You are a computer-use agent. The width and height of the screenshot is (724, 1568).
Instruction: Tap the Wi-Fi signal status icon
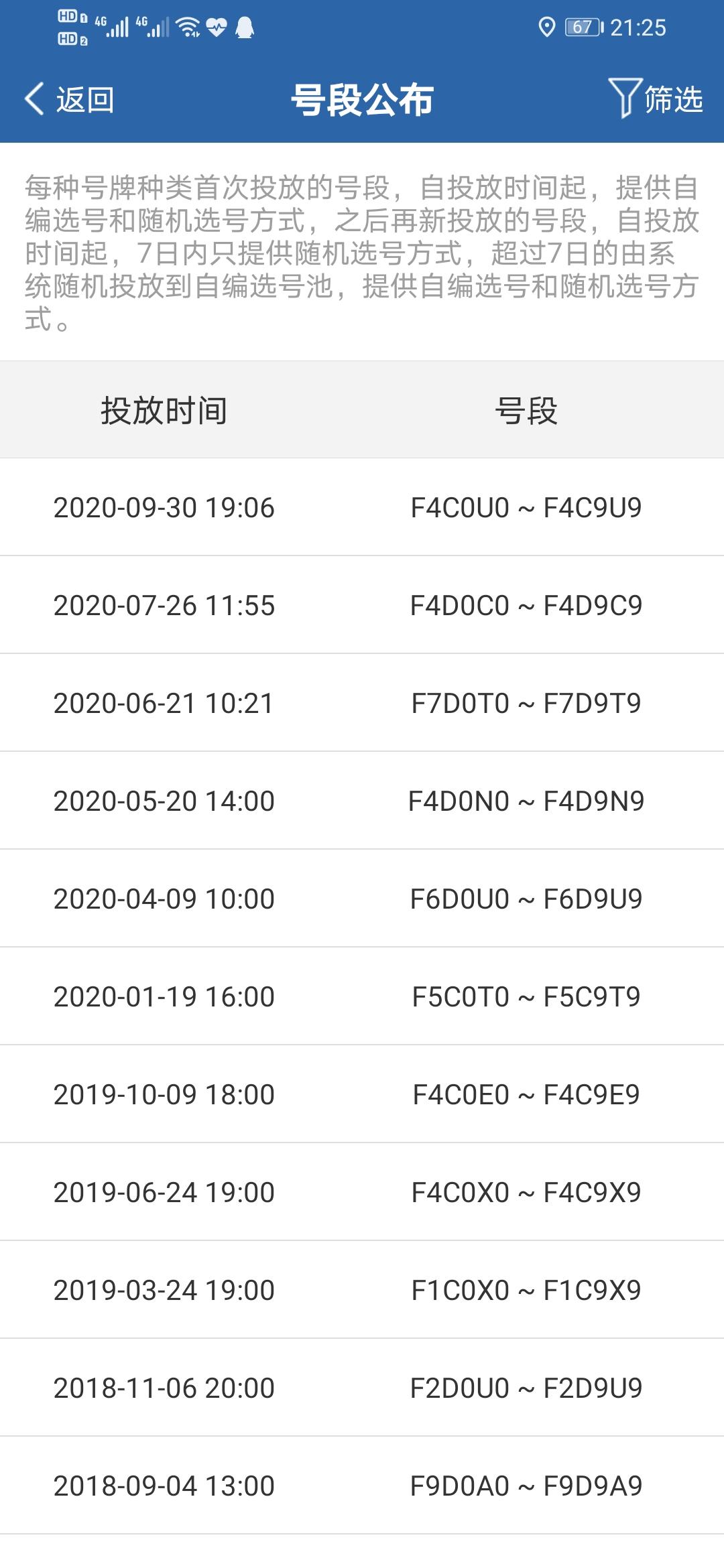coord(188,27)
